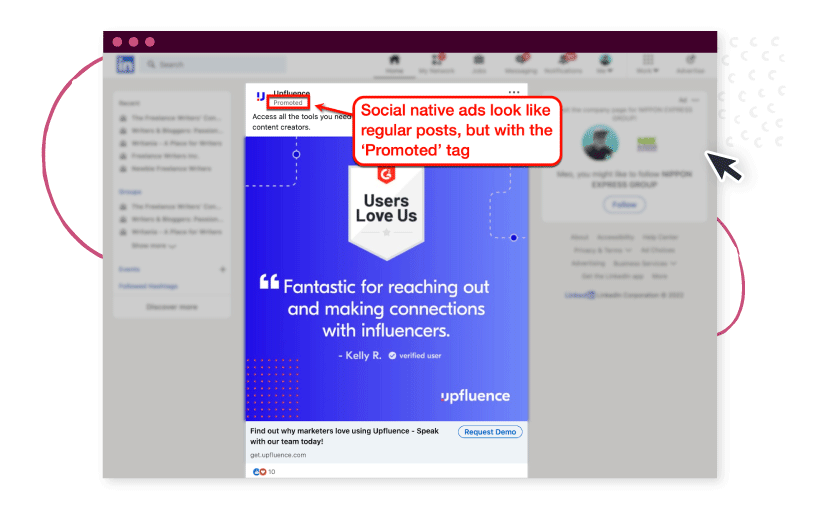This screenshot has width=820, height=511.
Task: Click the Nippon Express company logo
Action: click(x=647, y=143)
